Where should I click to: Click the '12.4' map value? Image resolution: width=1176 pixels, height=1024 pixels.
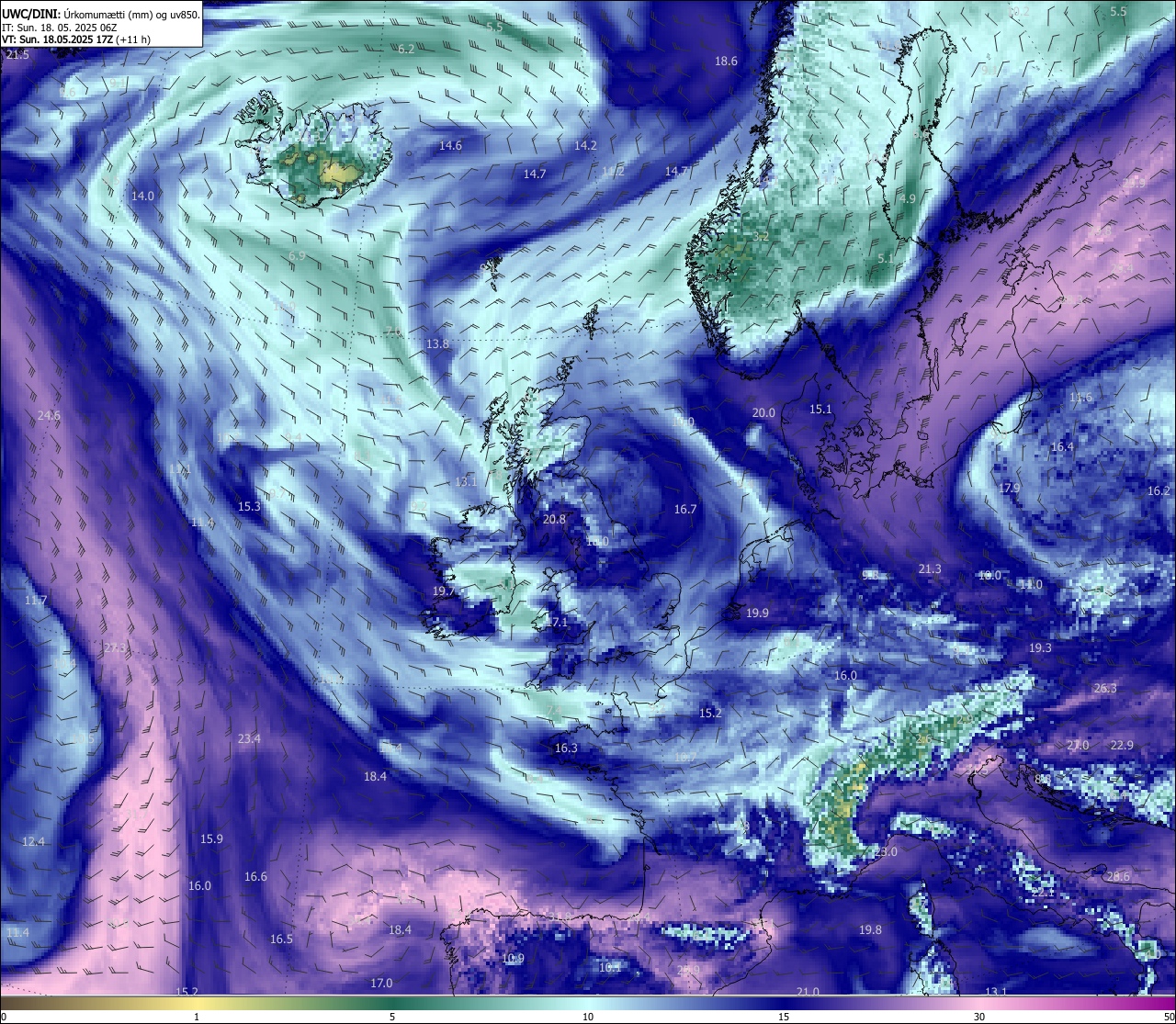click(33, 841)
